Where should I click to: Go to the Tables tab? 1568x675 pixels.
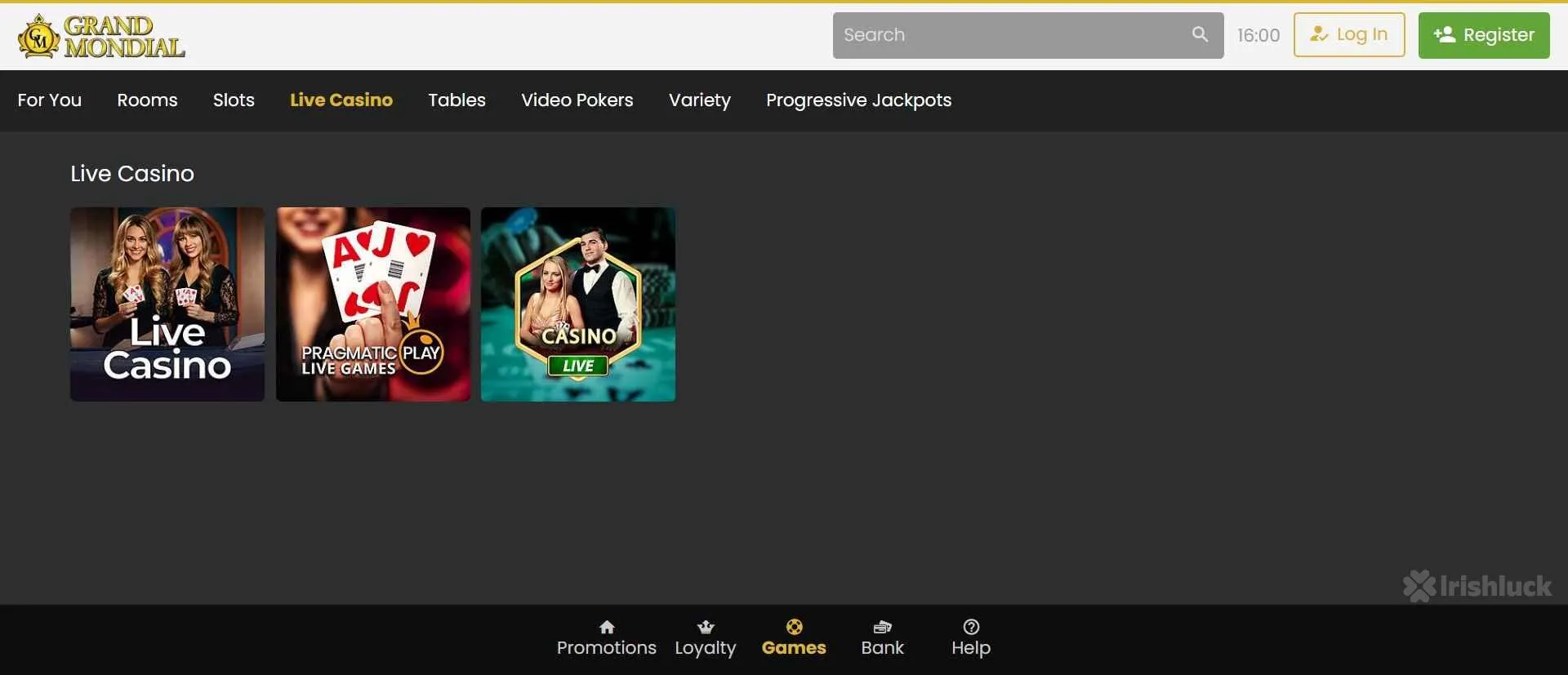pyautogui.click(x=457, y=100)
